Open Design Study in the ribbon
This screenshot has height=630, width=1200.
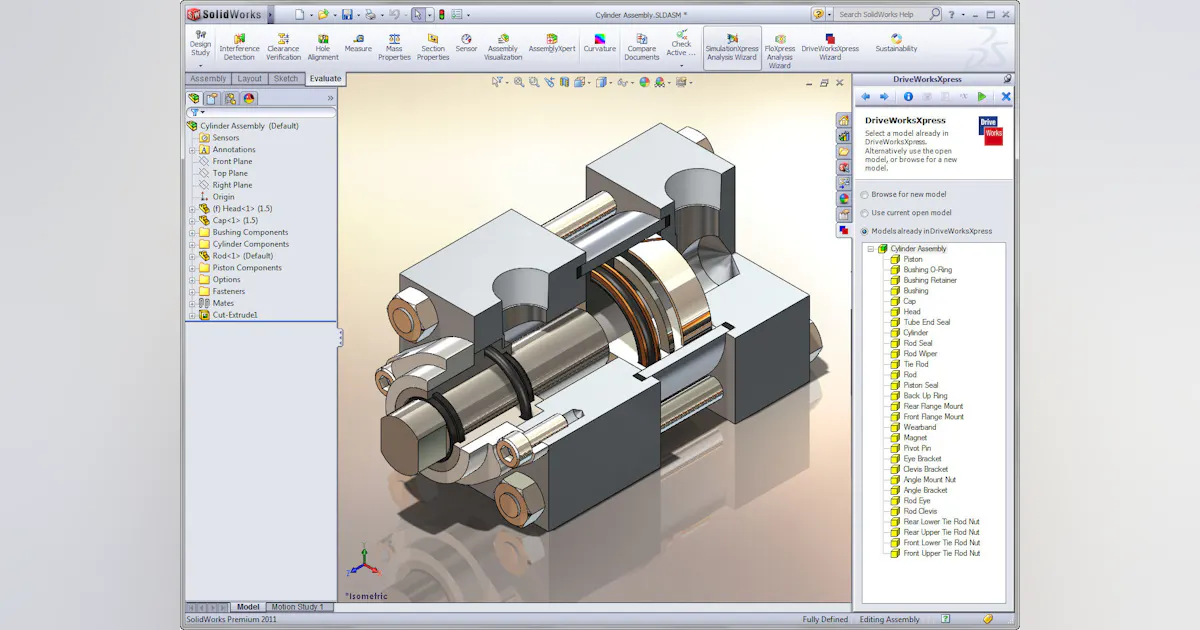click(200, 45)
